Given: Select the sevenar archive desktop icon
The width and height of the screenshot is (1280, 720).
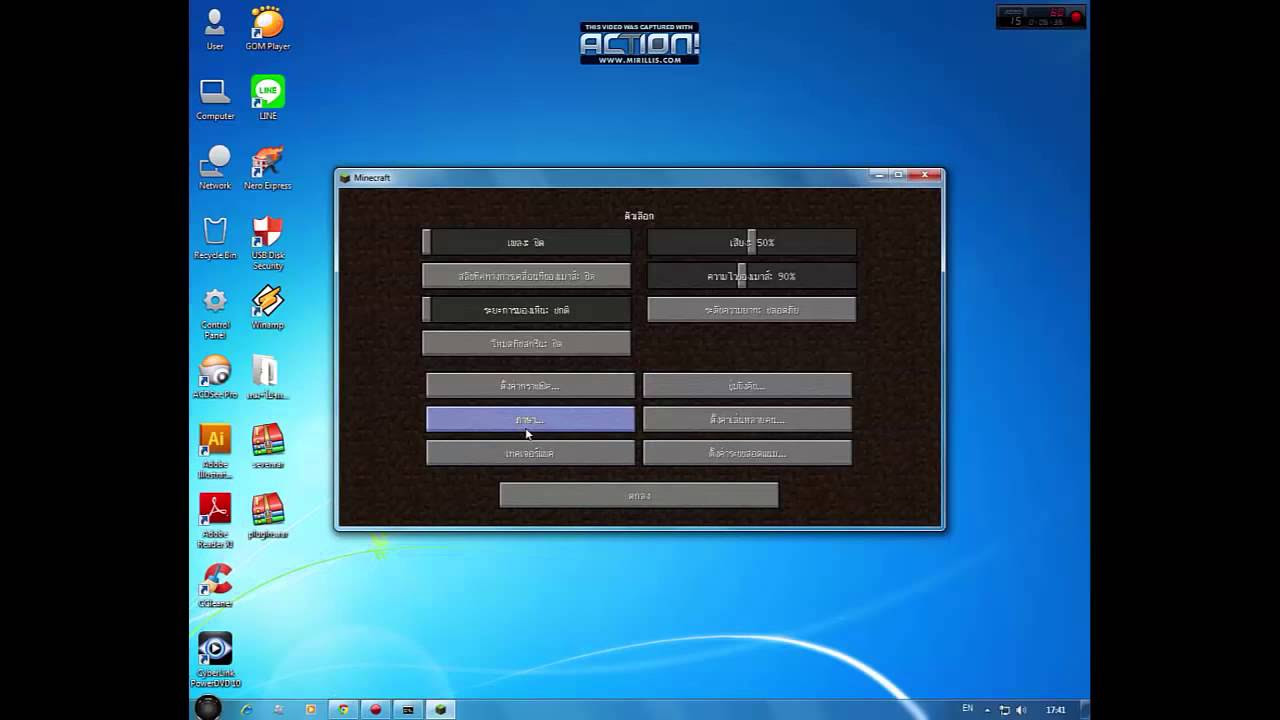Looking at the screenshot, I should point(267,447).
